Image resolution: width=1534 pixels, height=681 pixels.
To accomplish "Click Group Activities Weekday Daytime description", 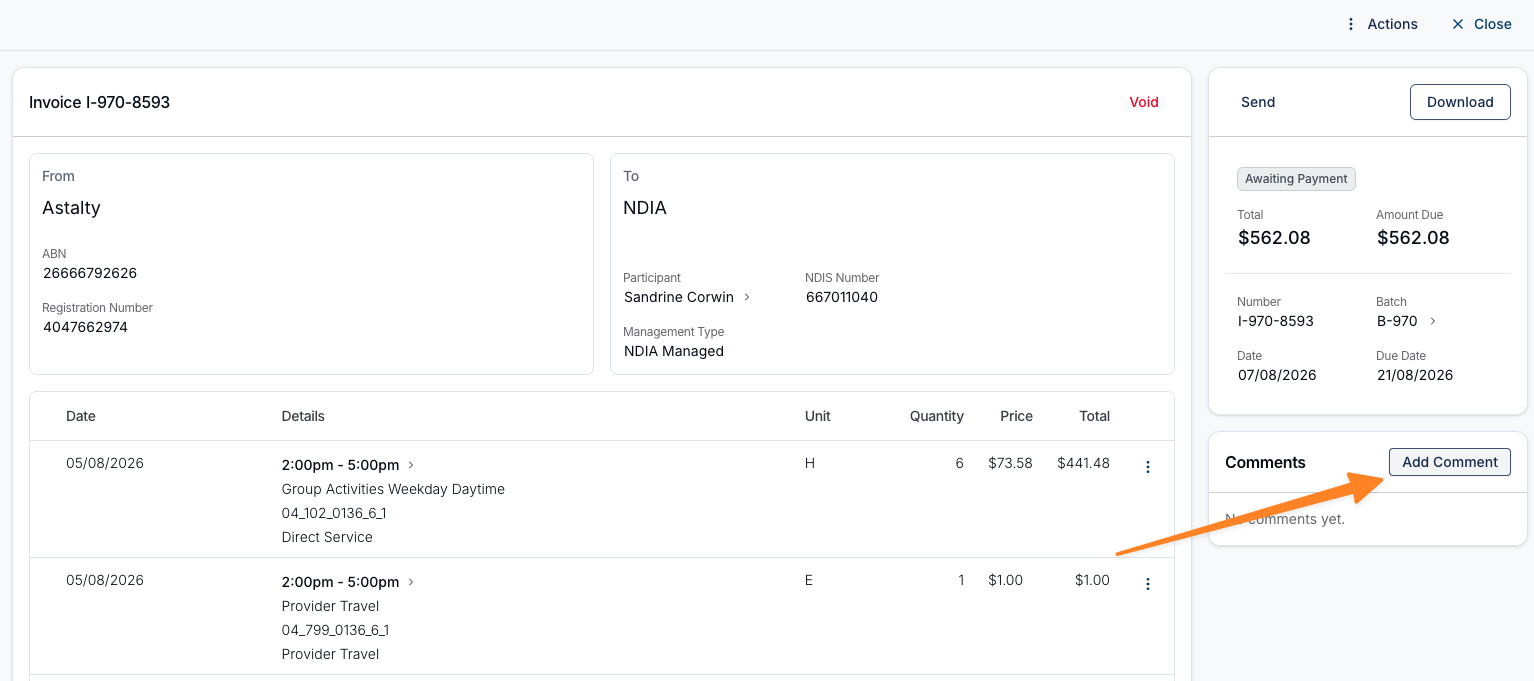I will [x=393, y=489].
